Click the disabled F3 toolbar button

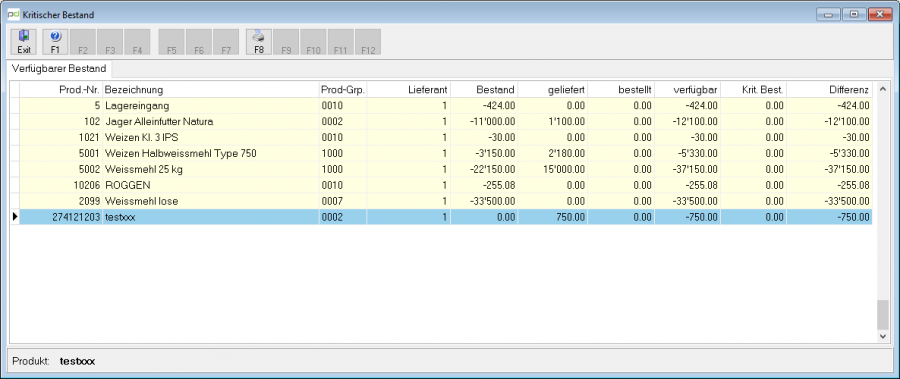pyautogui.click(x=110, y=42)
